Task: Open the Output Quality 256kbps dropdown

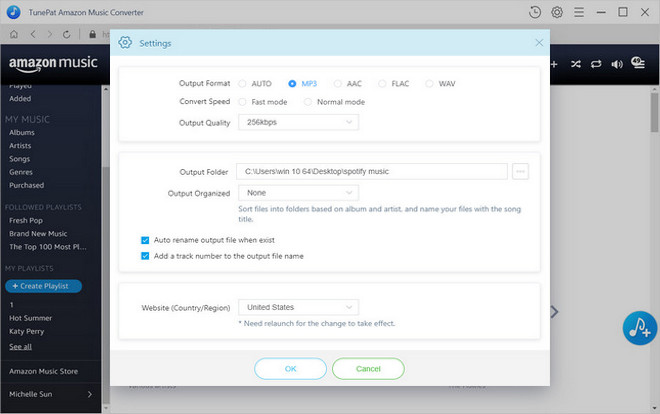Action: 298,122
